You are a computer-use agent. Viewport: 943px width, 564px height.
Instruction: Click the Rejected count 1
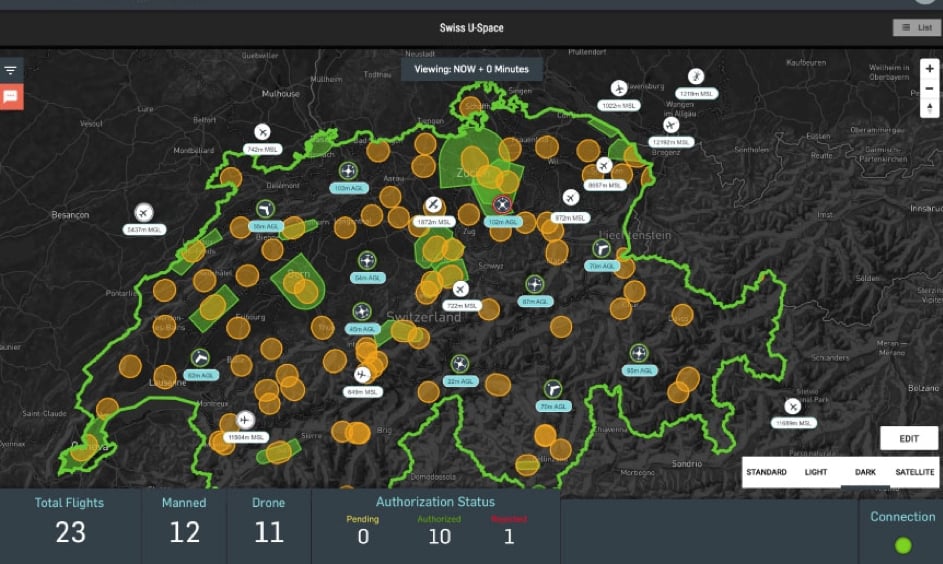tap(509, 536)
